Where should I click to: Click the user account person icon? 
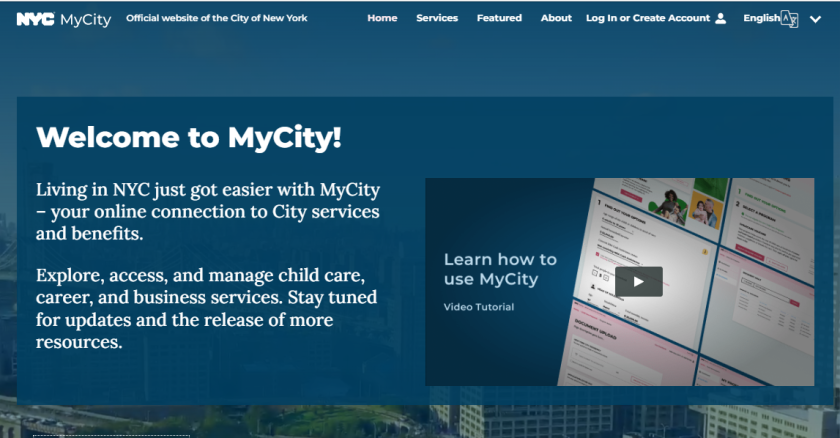click(721, 18)
